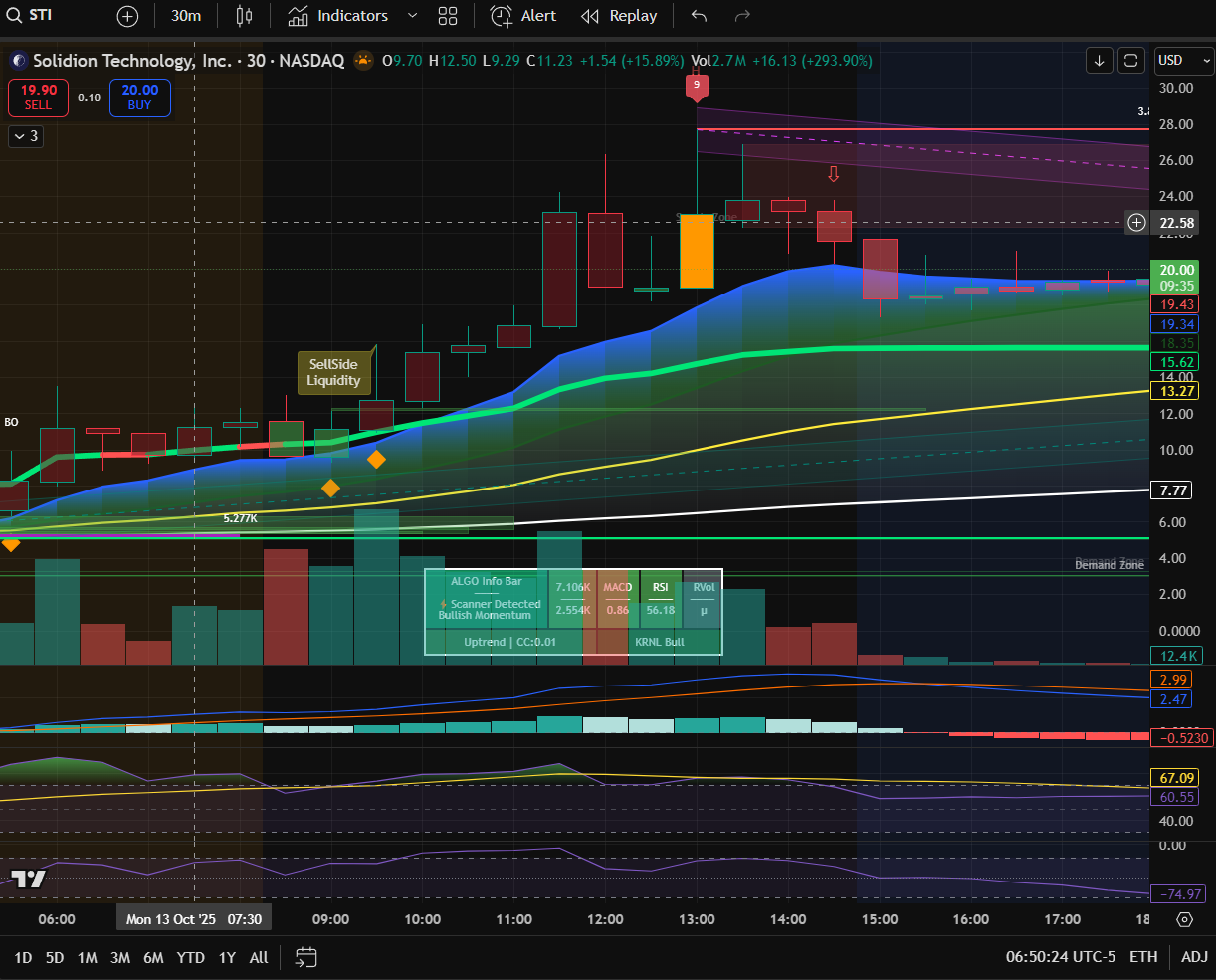
Task: Click the 19.90 SELL button
Action: (39, 97)
